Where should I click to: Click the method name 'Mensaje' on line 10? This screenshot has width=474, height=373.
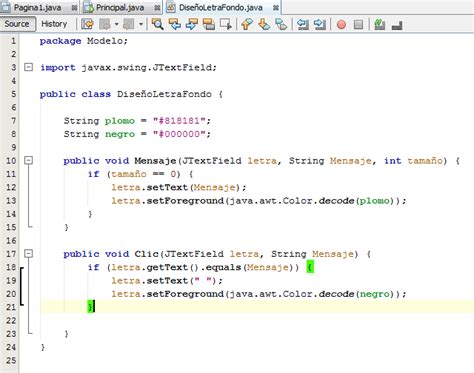(155, 161)
